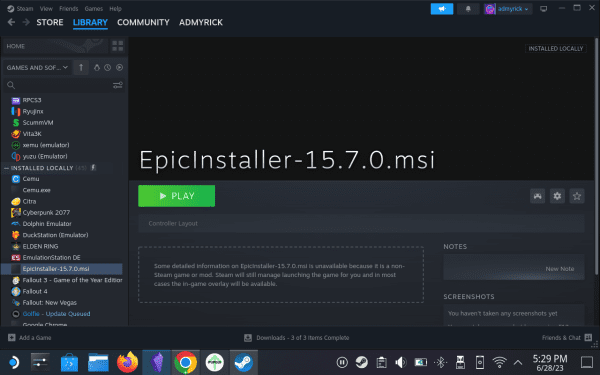This screenshot has width=600, height=375.
Task: Open the Bluetooth tray icon
Action: (x=440, y=362)
